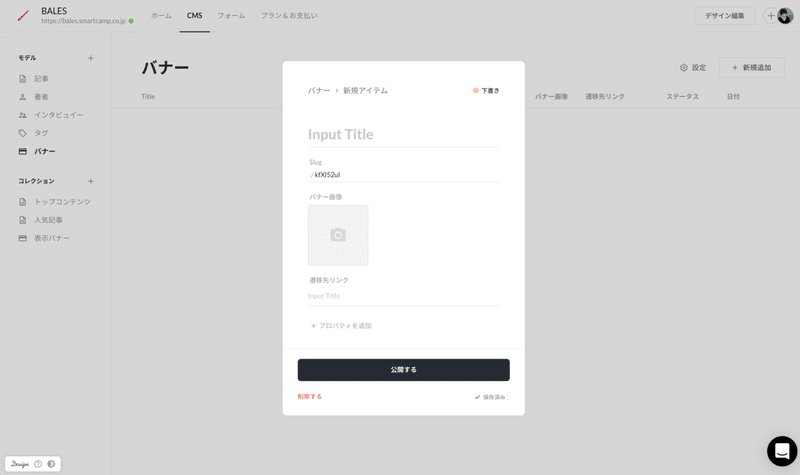
Task: Click the インタビュイー people icon
Action: coord(22,115)
